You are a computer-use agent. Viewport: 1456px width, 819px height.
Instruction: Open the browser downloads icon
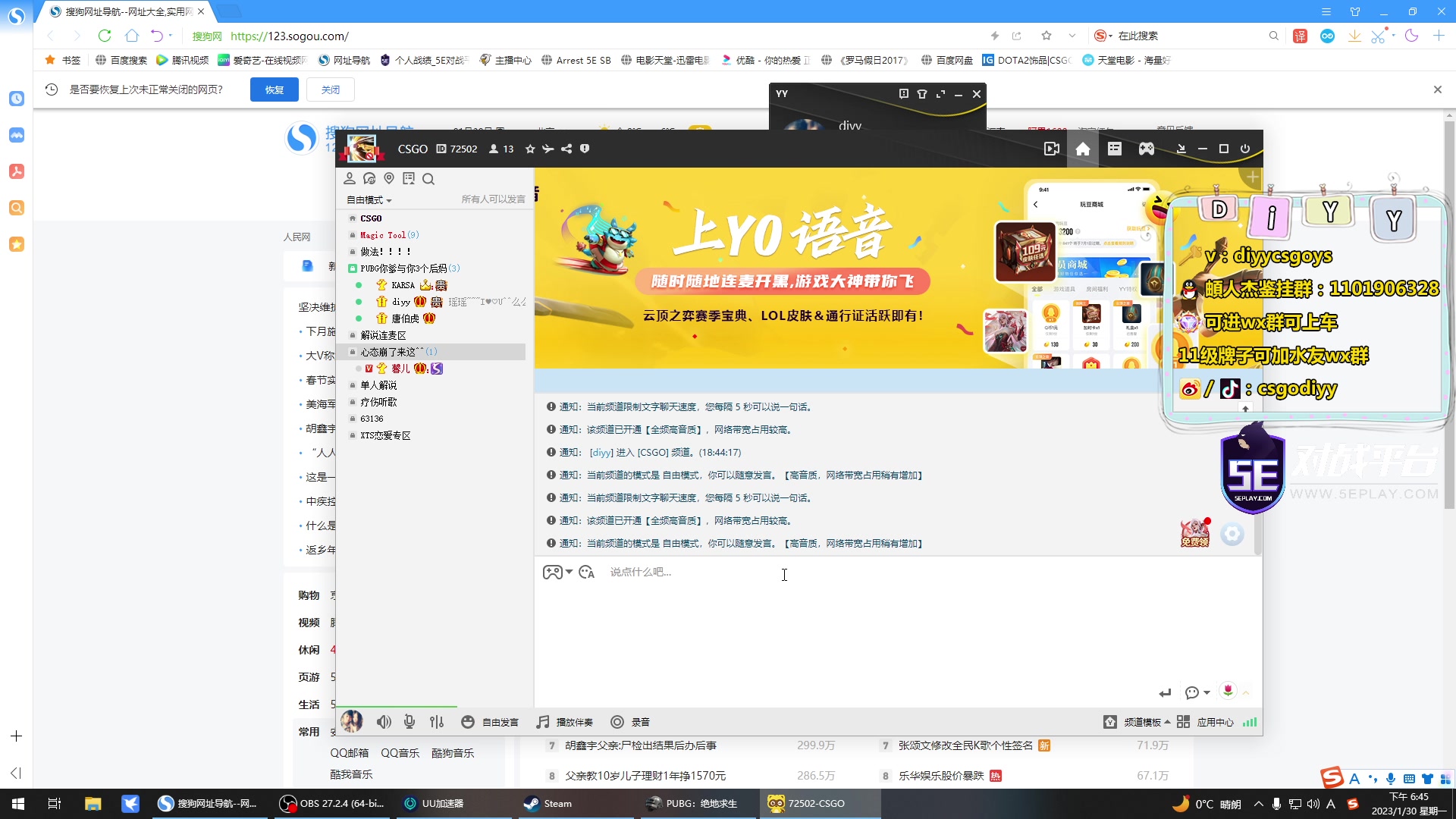pos(1354,36)
